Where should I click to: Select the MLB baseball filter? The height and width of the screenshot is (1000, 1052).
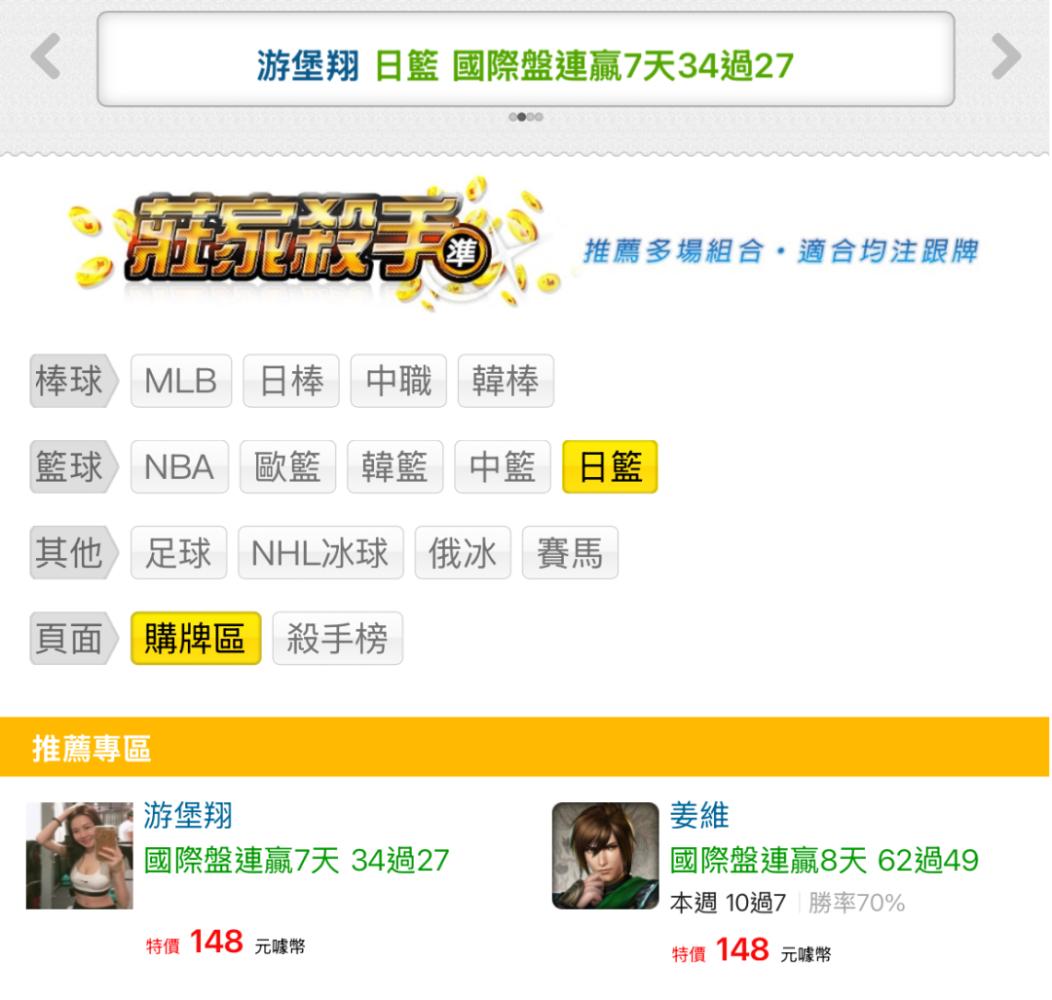(x=181, y=381)
